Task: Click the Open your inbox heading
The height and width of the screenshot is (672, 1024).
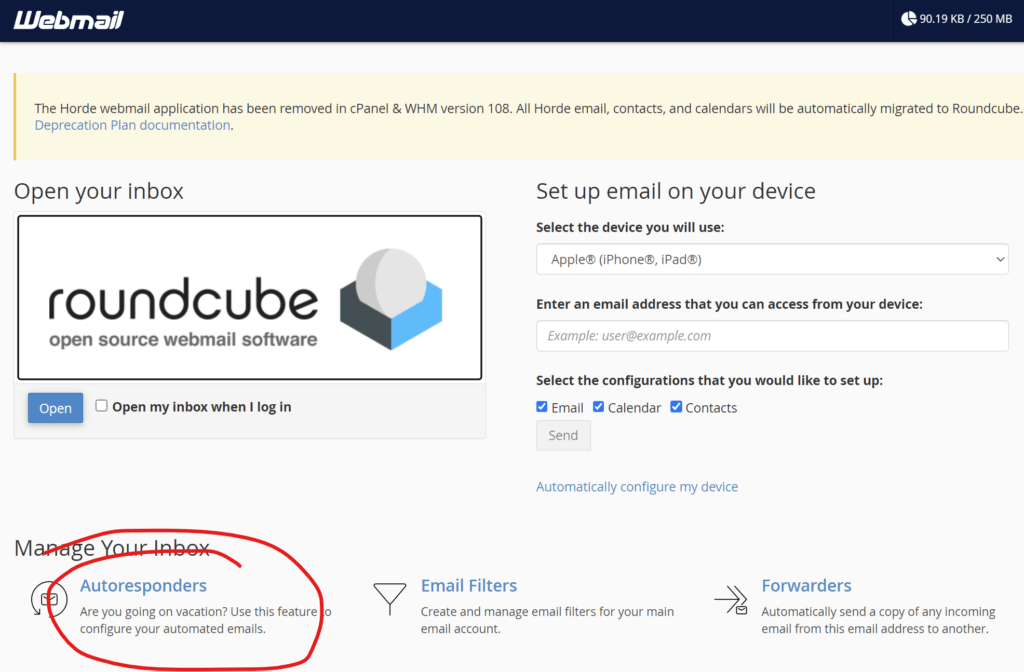Action: (x=99, y=191)
